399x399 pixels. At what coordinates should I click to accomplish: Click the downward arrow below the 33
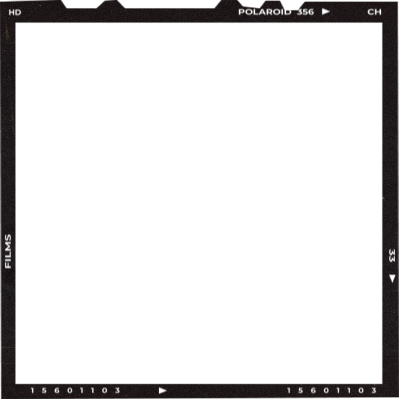coord(392,278)
